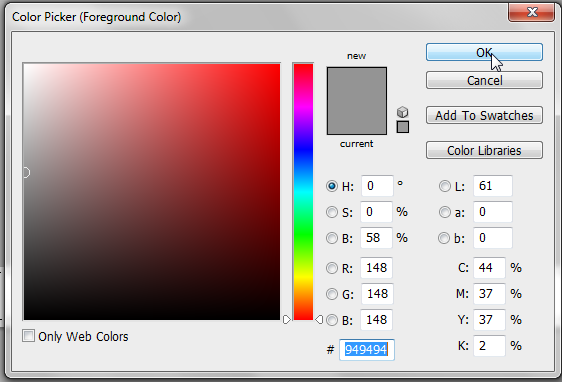Click the brightness field showing 58
Image resolution: width=562 pixels, height=382 pixels.
point(376,238)
